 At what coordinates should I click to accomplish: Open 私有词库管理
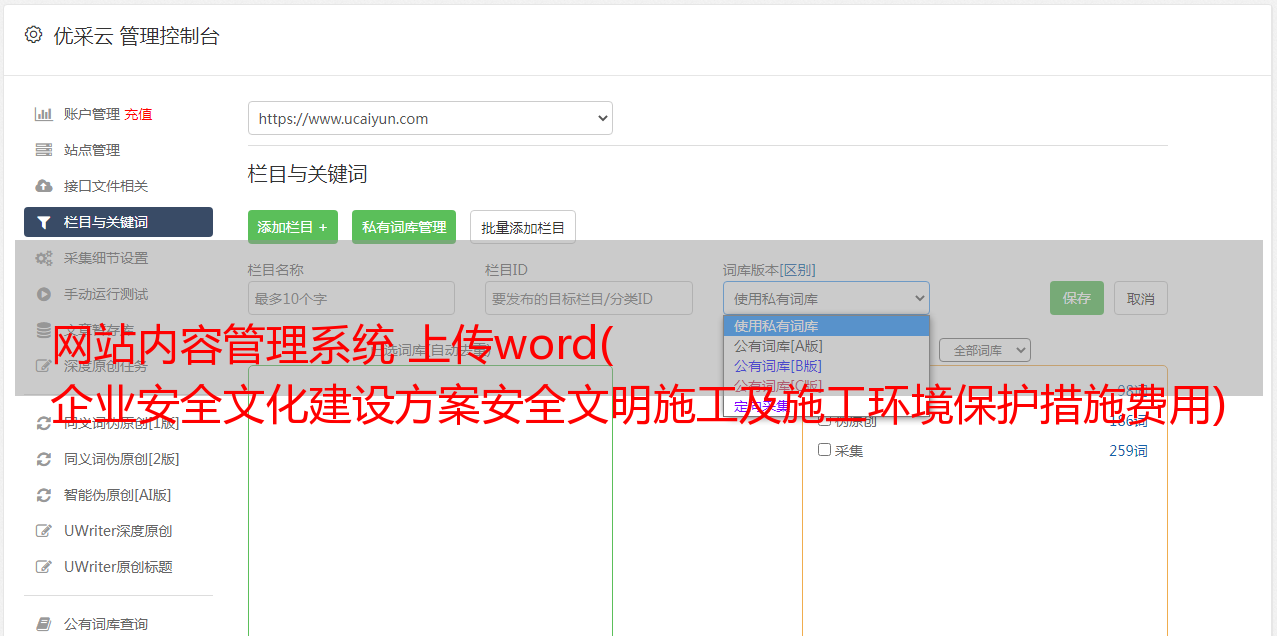point(404,227)
